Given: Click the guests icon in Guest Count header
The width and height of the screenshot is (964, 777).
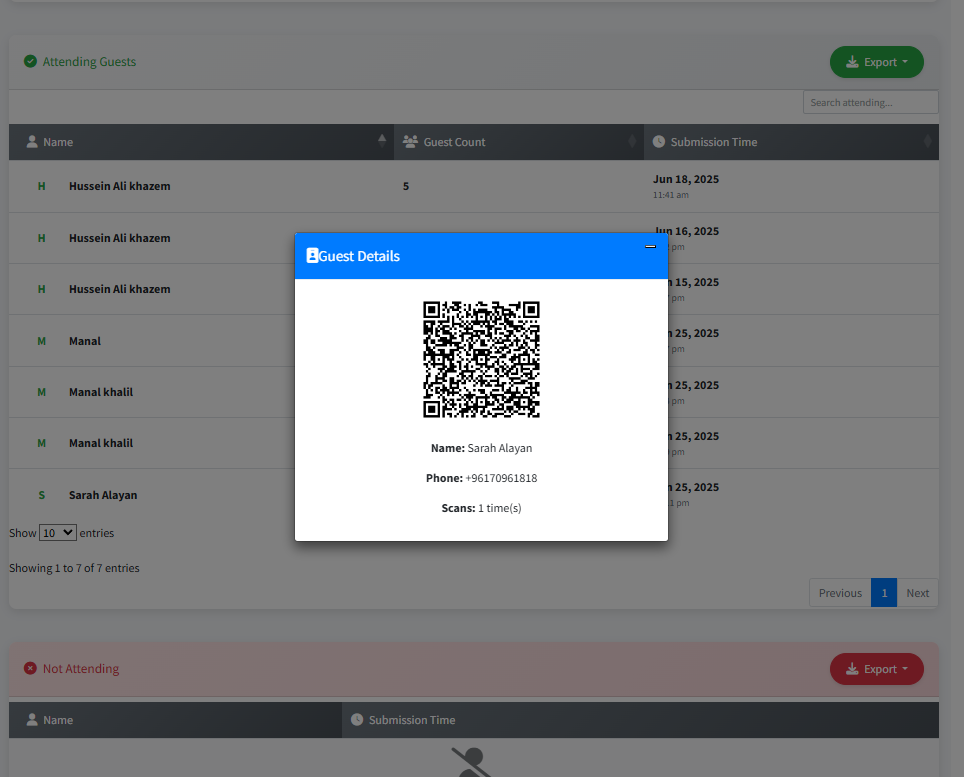Looking at the screenshot, I should tap(409, 141).
